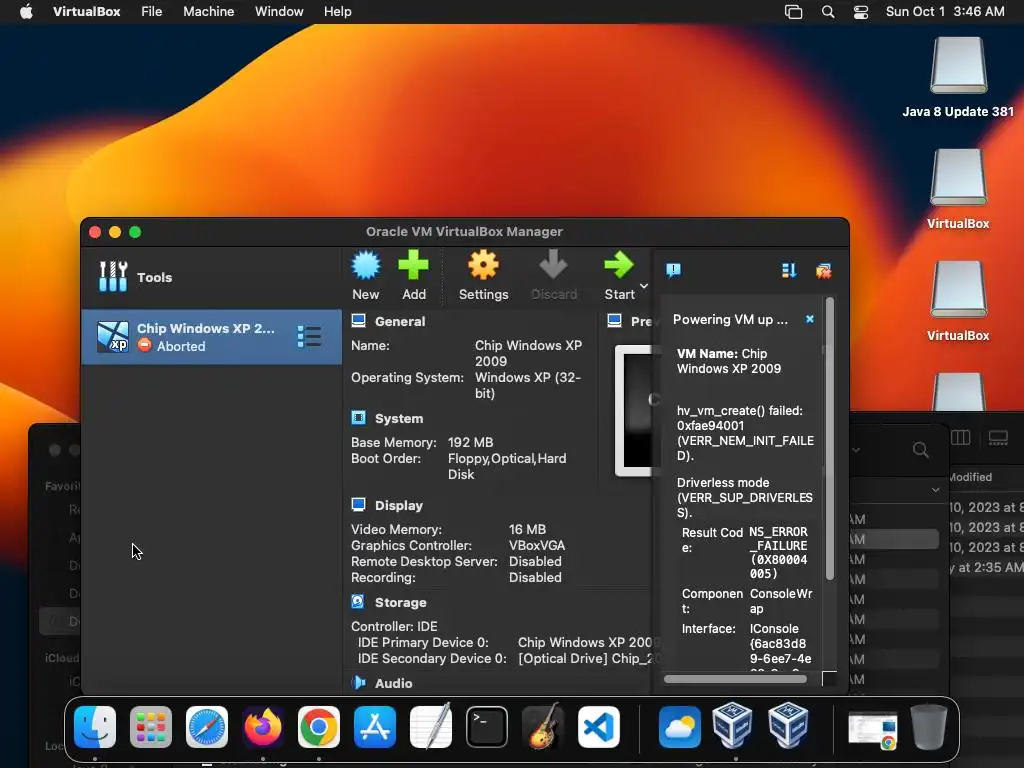Launch Safari from the Dock
1024x768 pixels.
[x=207, y=727]
